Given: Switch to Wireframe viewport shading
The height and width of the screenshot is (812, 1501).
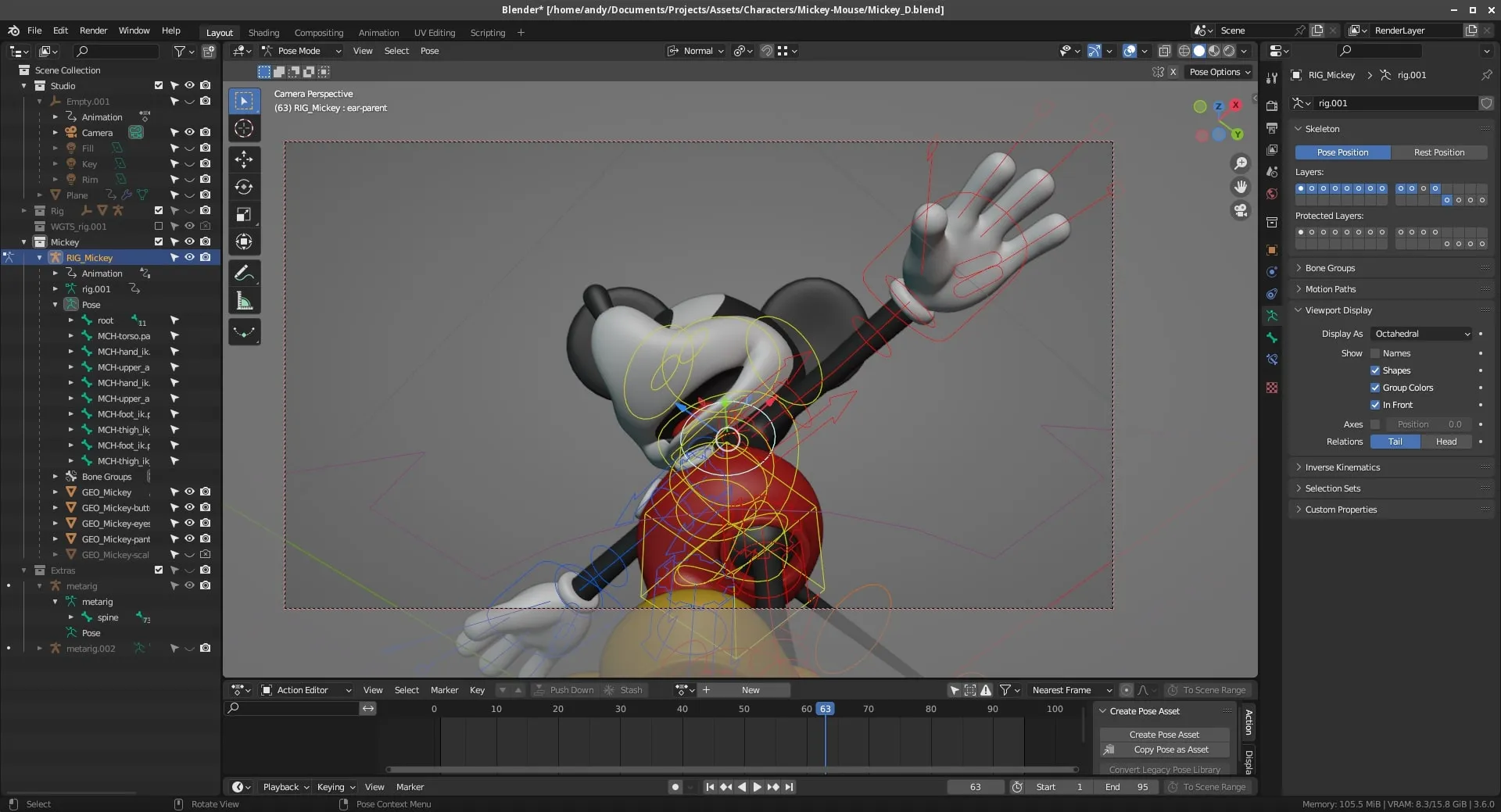Looking at the screenshot, I should 1184,51.
